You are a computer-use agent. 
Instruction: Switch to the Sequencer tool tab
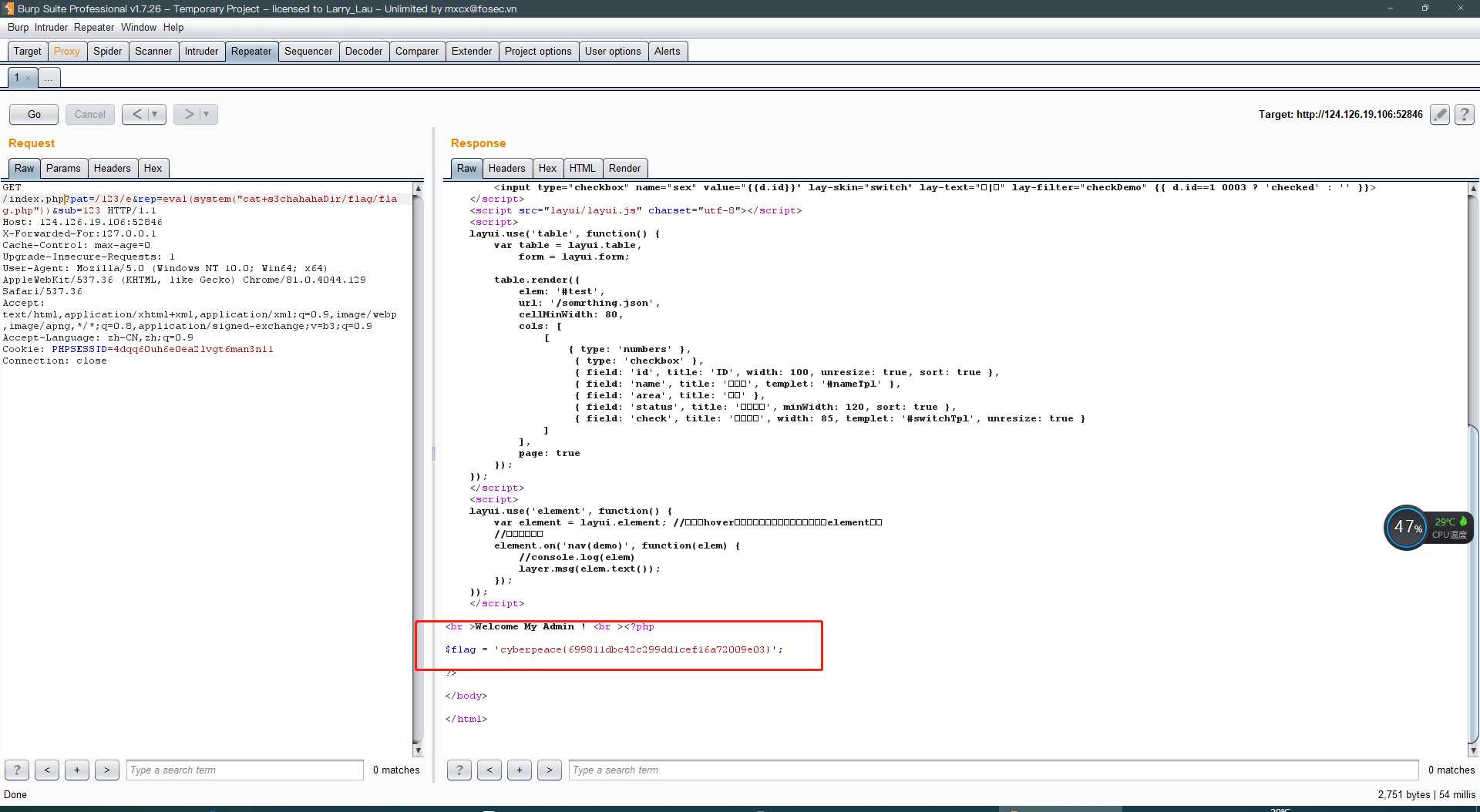pos(308,51)
